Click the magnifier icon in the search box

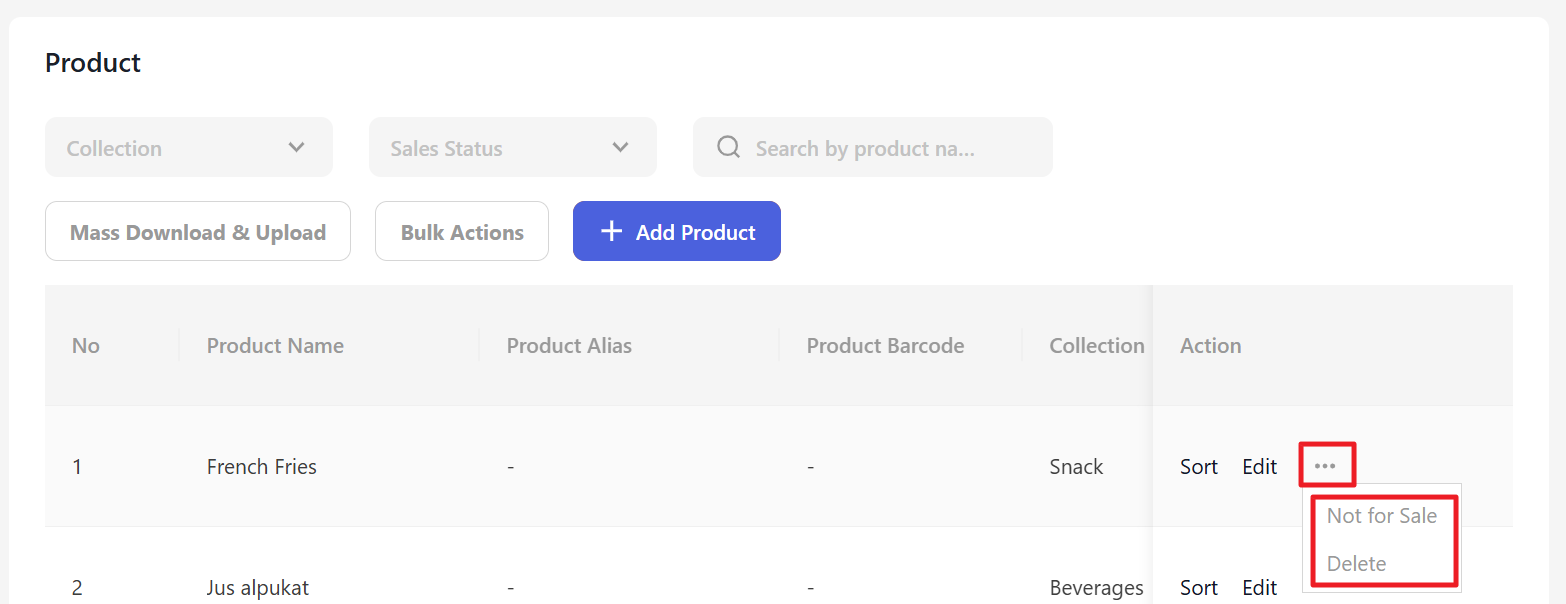[x=729, y=148]
